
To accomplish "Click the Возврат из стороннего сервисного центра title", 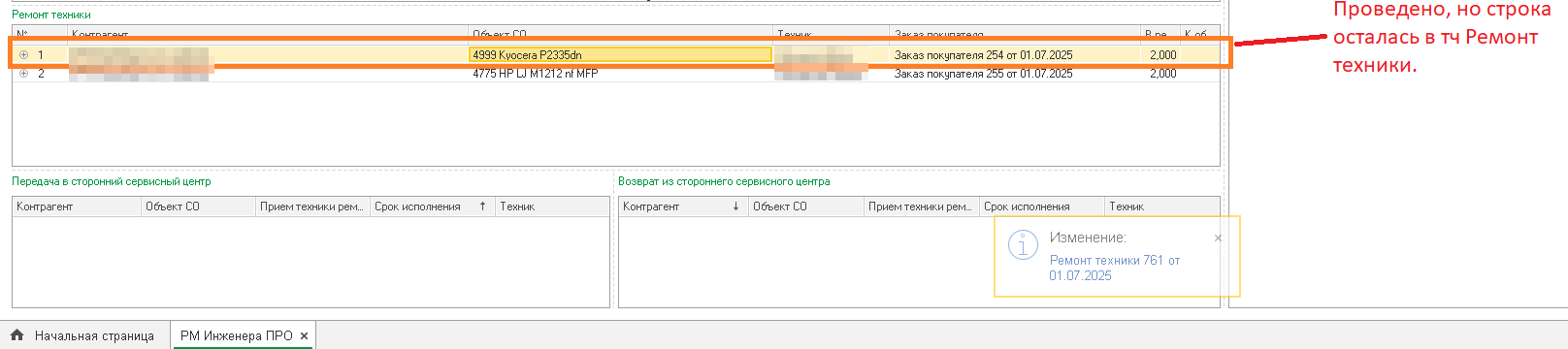I will pyautogui.click(x=724, y=181).
